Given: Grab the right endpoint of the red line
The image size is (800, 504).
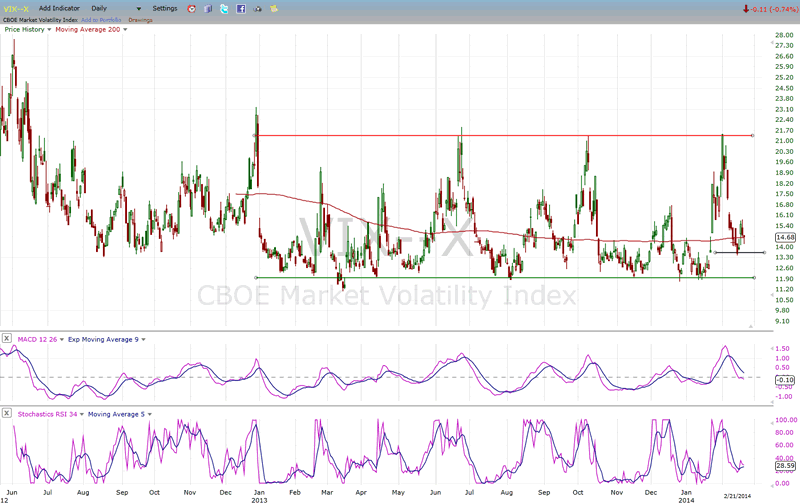Looking at the screenshot, I should 753,136.
